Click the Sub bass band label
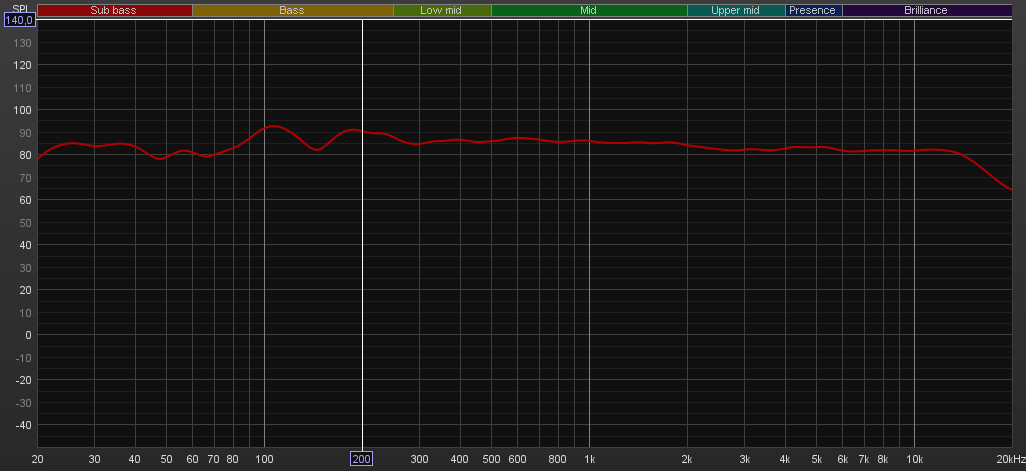Image resolution: width=1026 pixels, height=471 pixels. [x=114, y=10]
